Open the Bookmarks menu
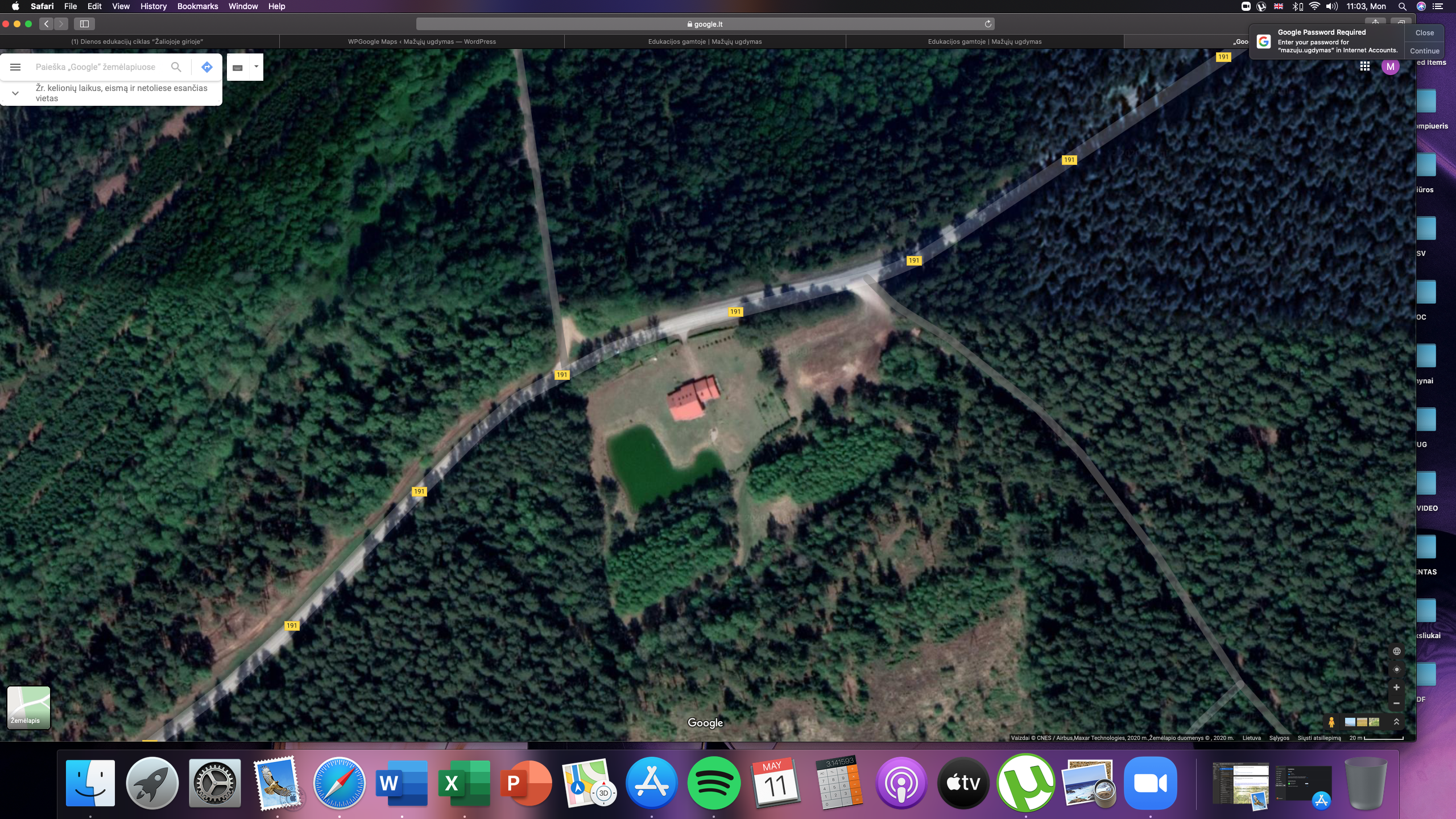 point(197,6)
